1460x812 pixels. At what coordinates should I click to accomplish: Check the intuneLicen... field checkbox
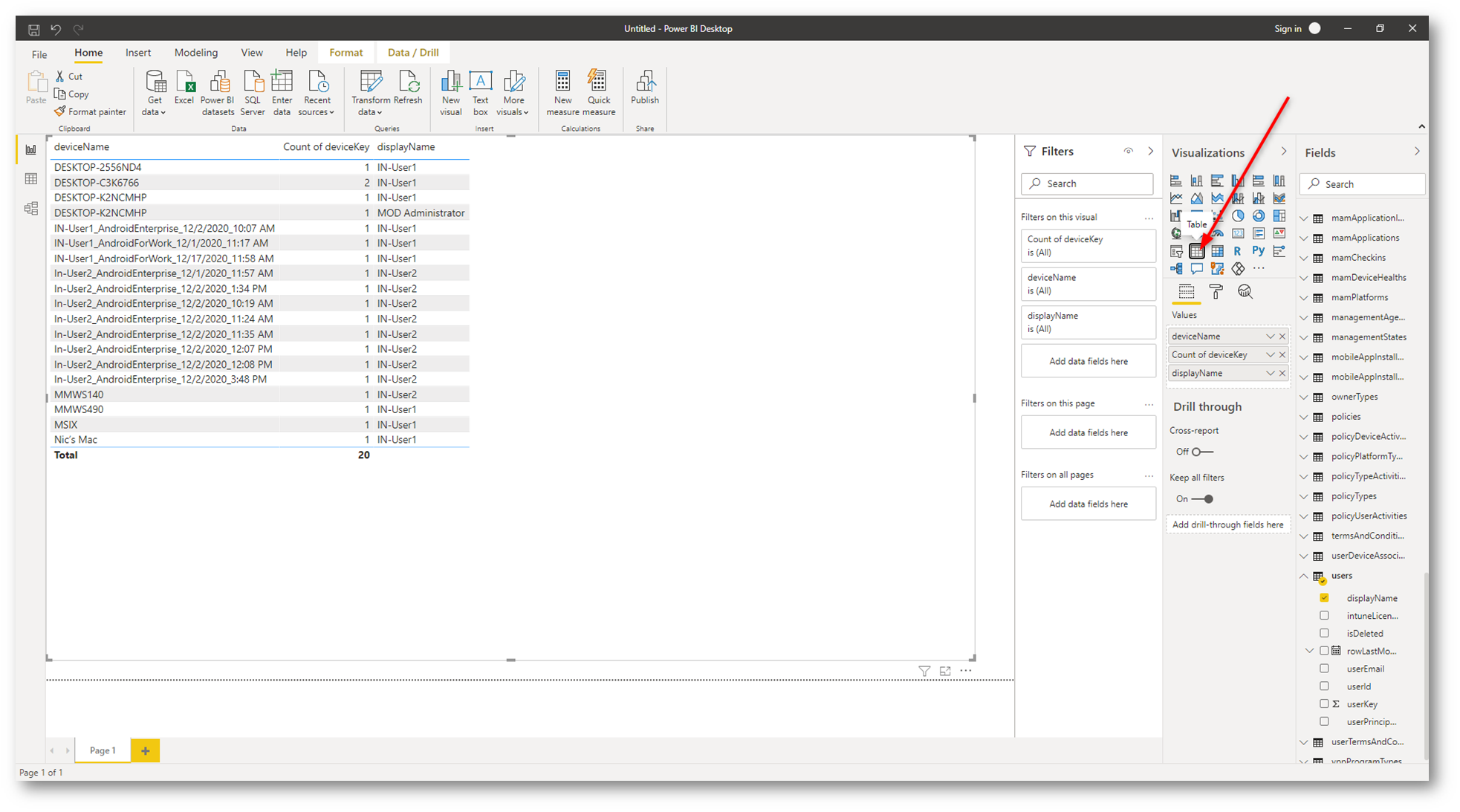coord(1324,615)
